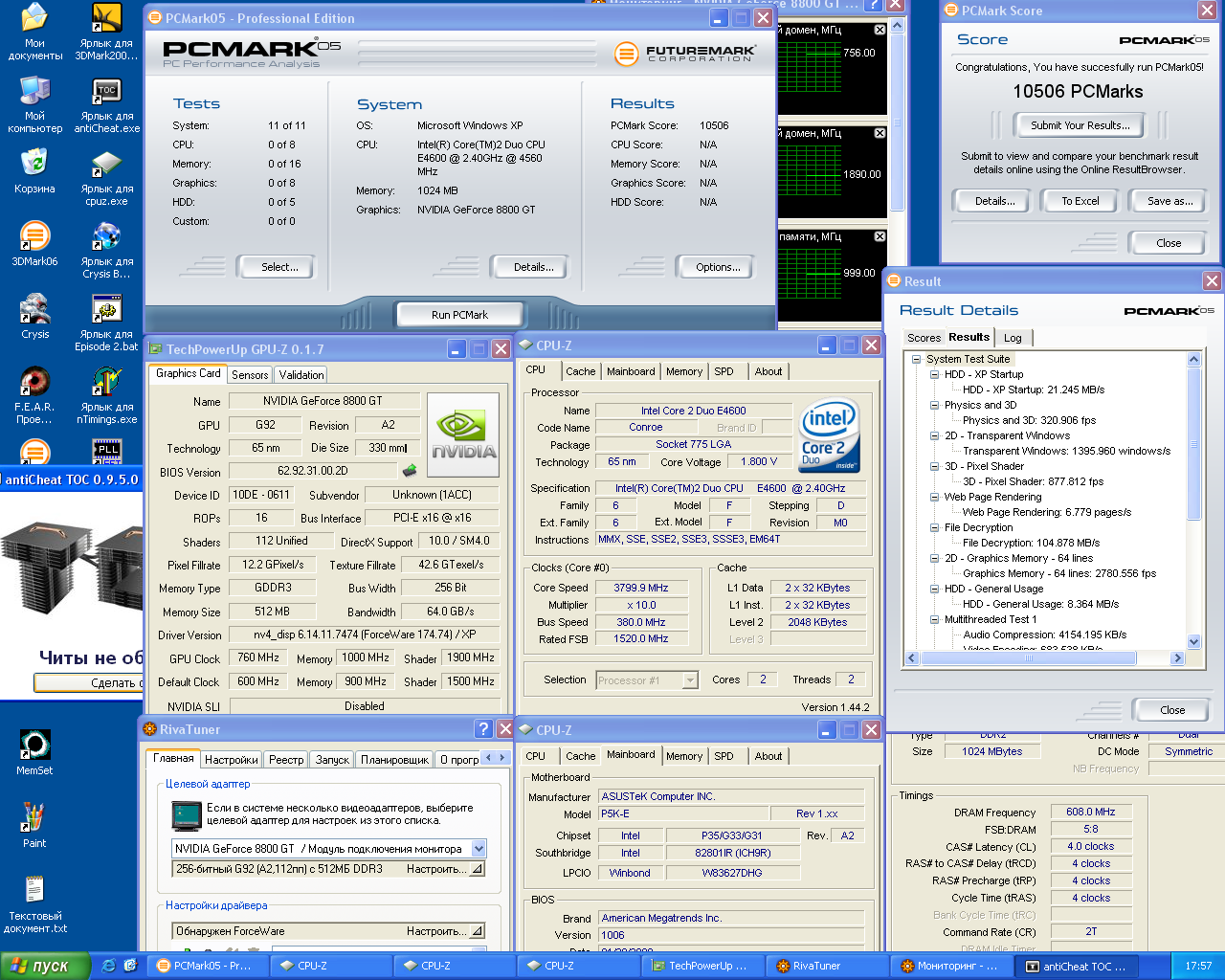Viewport: 1225px width, 980px height.
Task: Click the monitor adapter icon in RivaTuner
Action: coord(187,815)
